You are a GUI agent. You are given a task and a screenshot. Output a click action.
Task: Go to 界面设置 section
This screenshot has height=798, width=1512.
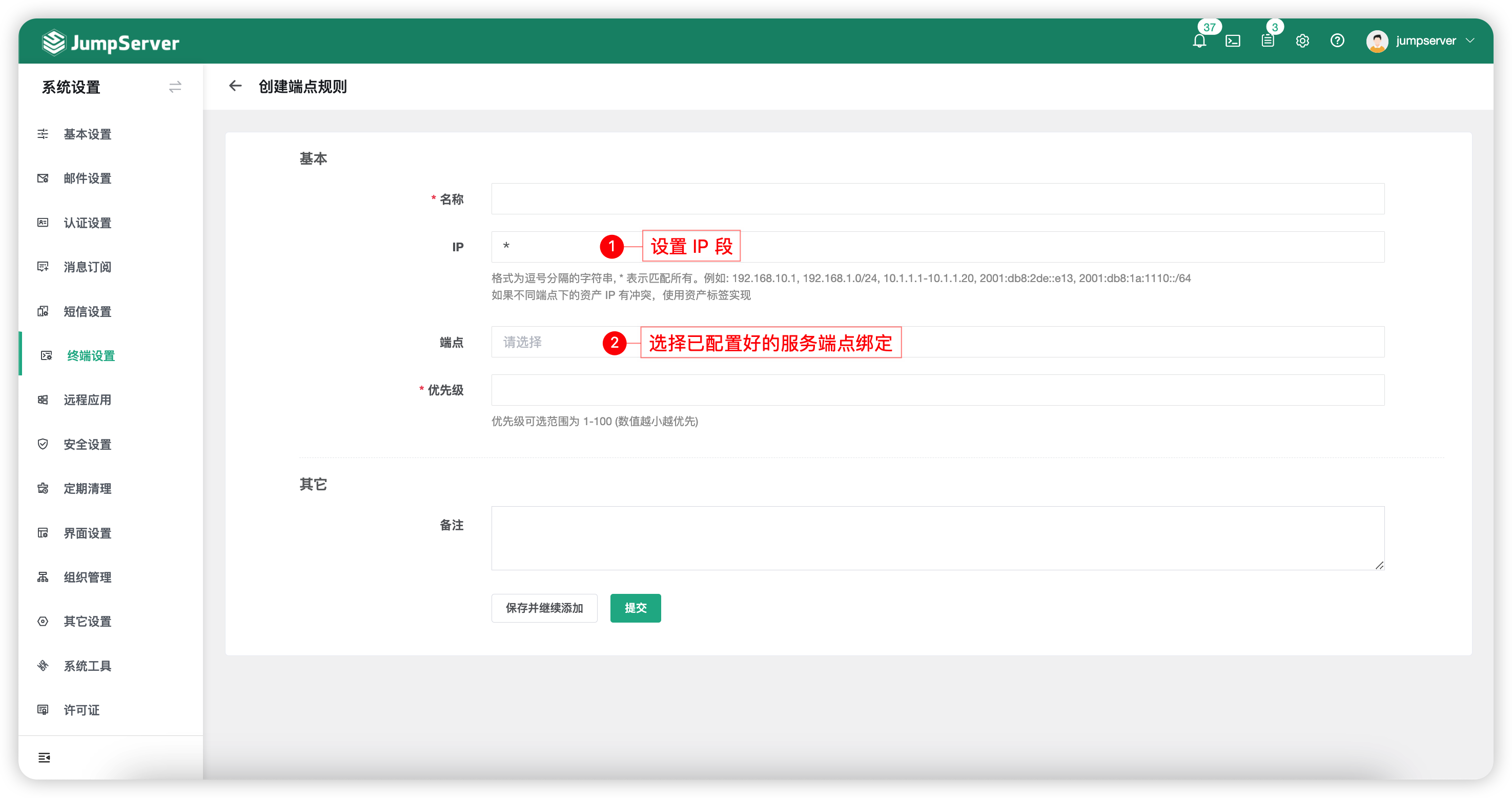click(87, 532)
